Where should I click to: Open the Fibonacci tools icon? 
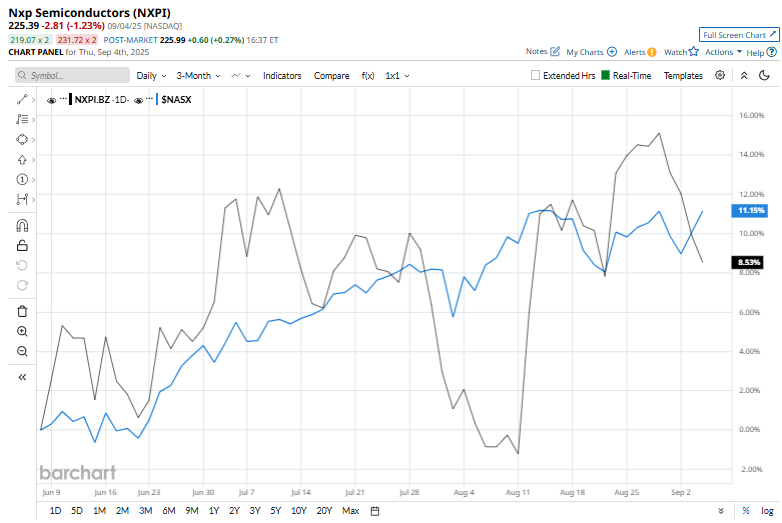coord(21,120)
